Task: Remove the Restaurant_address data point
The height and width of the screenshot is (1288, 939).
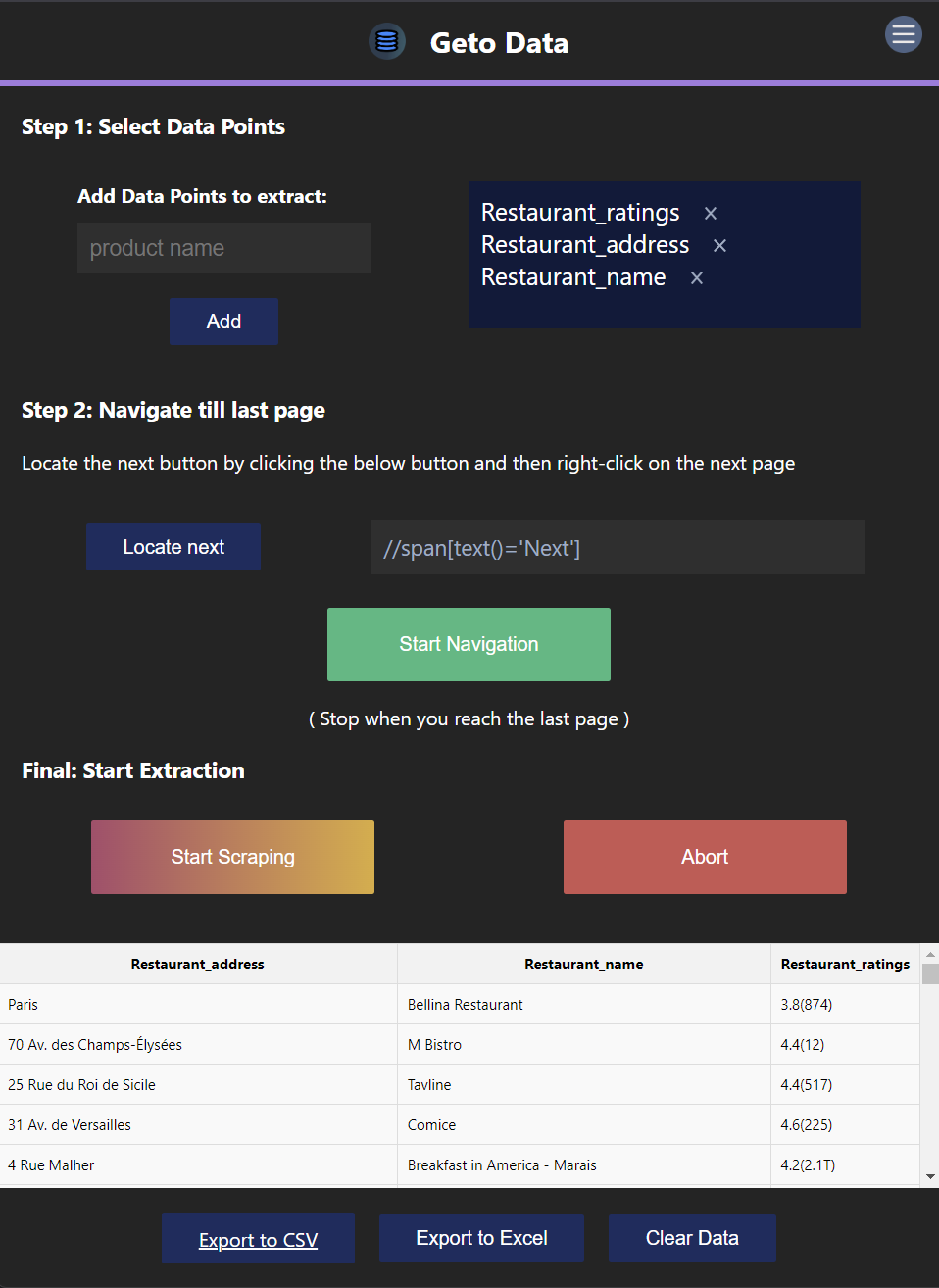Action: (x=719, y=246)
